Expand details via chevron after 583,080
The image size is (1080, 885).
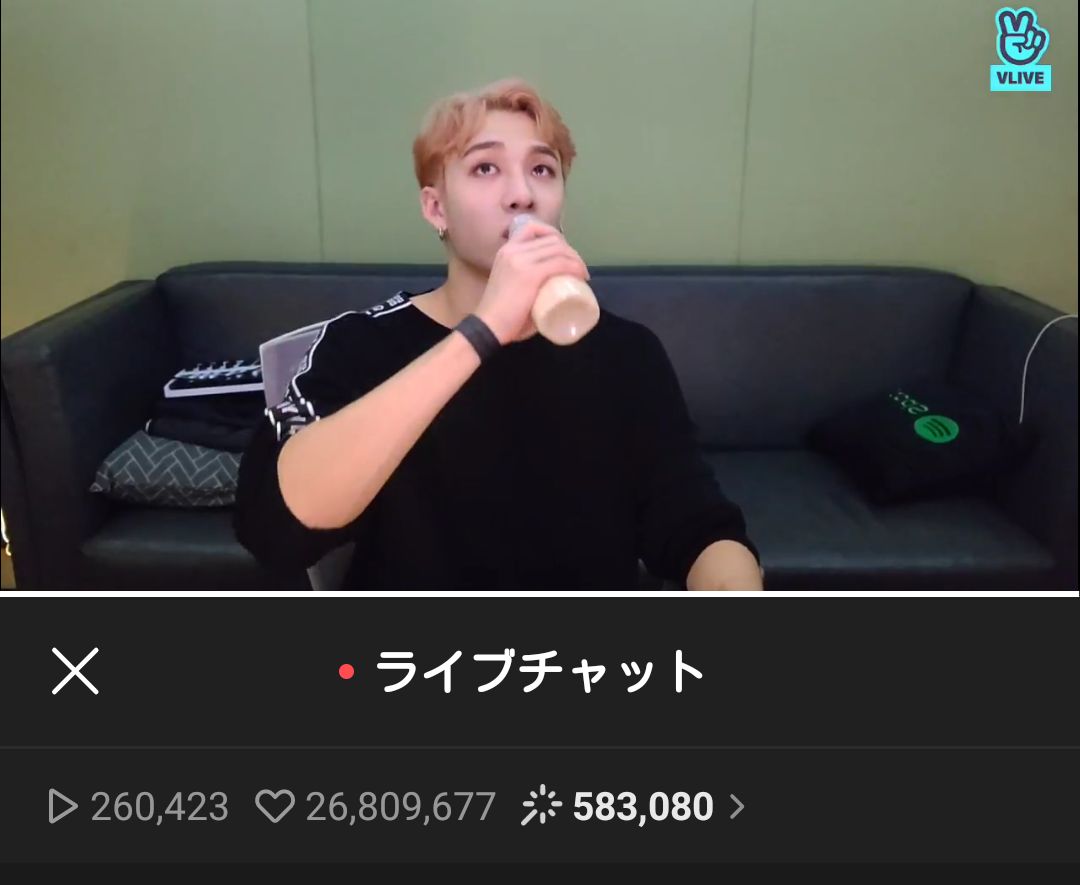point(737,806)
